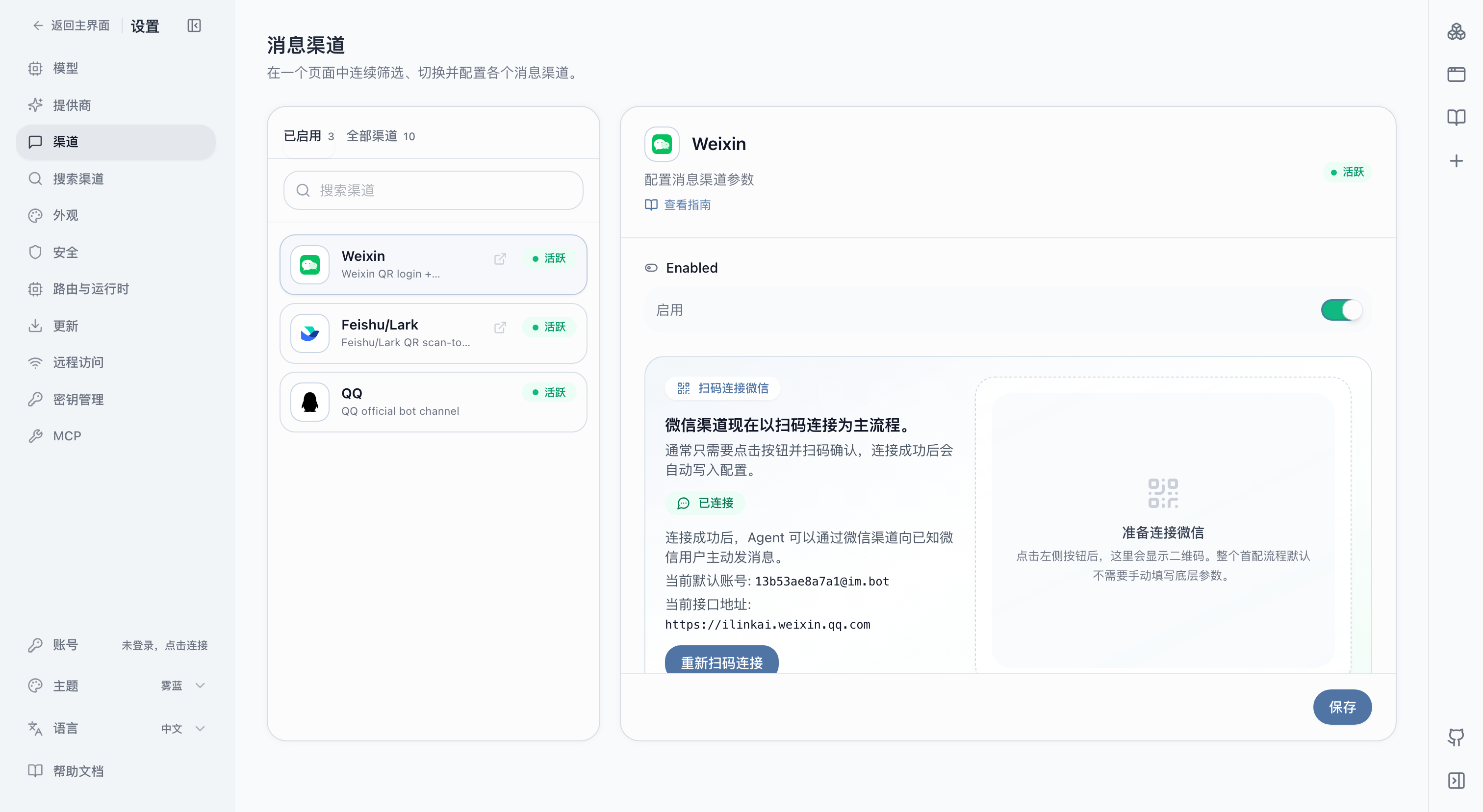
Task: Click the Weixin header logo
Action: pyautogui.click(x=662, y=144)
